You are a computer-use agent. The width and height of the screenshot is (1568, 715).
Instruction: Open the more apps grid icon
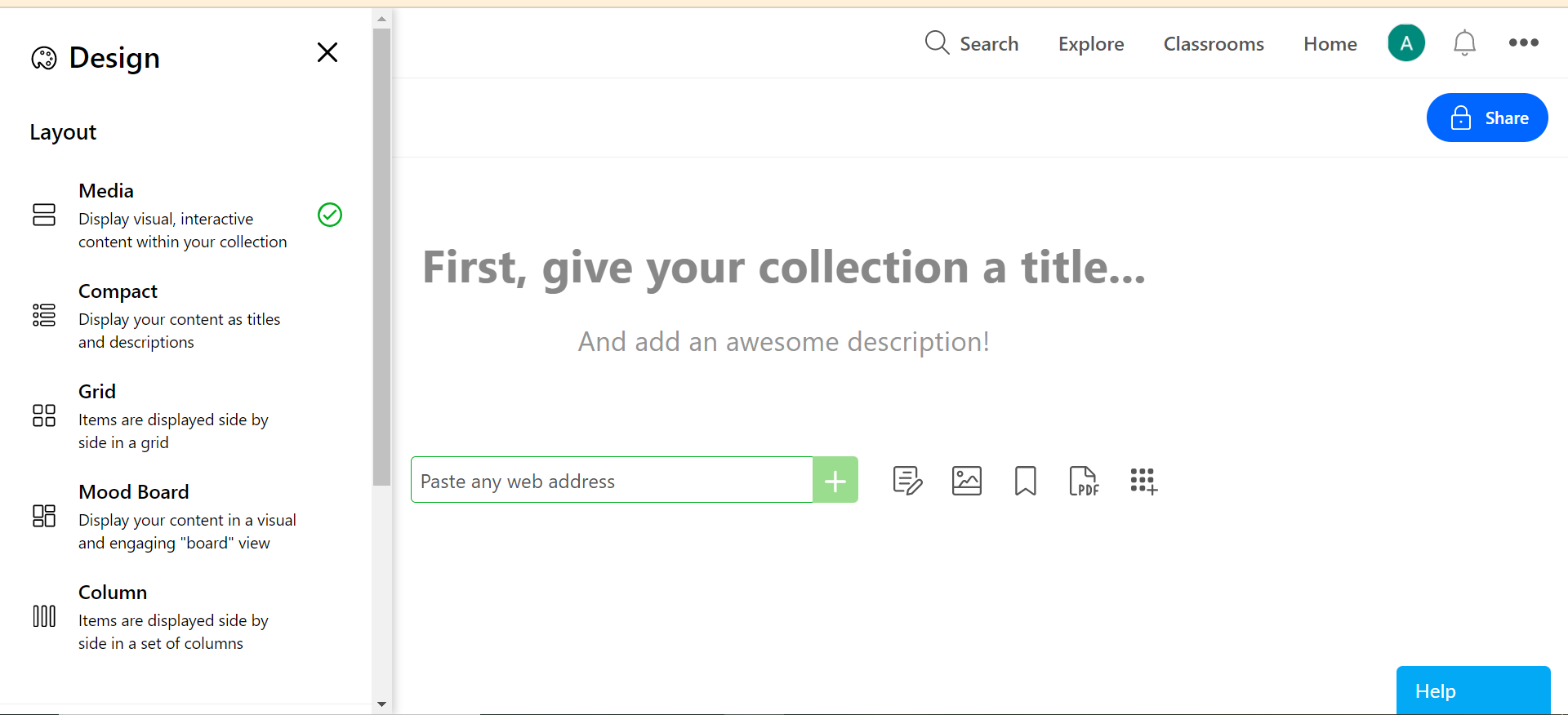(x=1143, y=481)
